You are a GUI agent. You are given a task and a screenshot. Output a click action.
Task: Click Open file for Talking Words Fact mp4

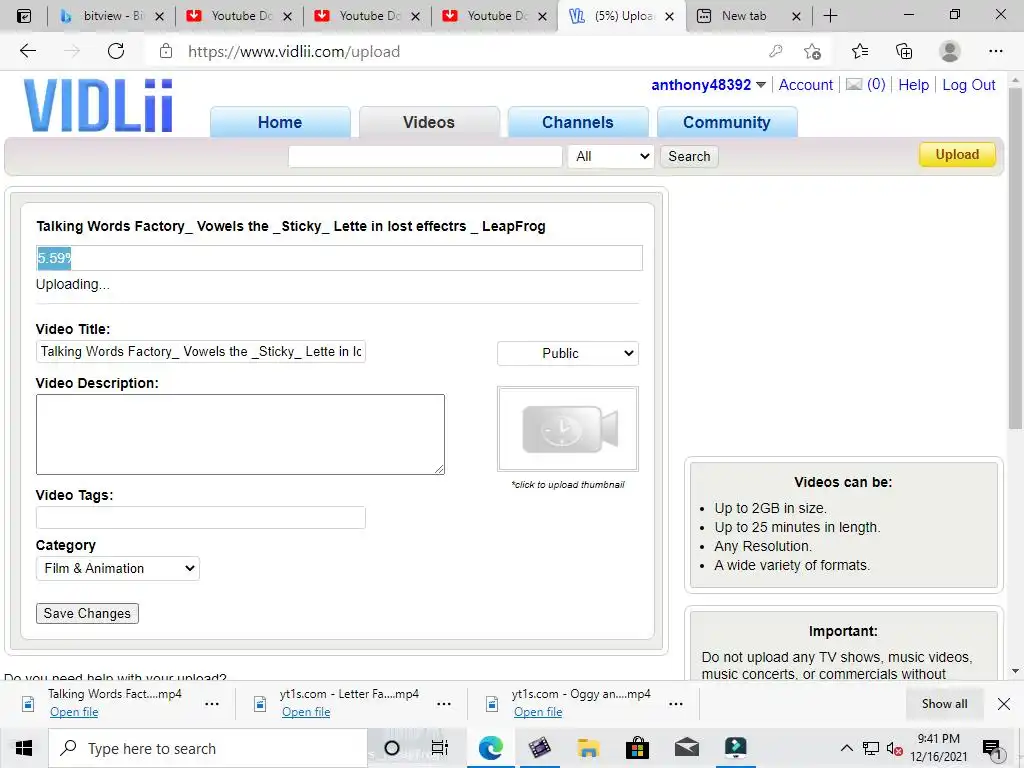74,712
